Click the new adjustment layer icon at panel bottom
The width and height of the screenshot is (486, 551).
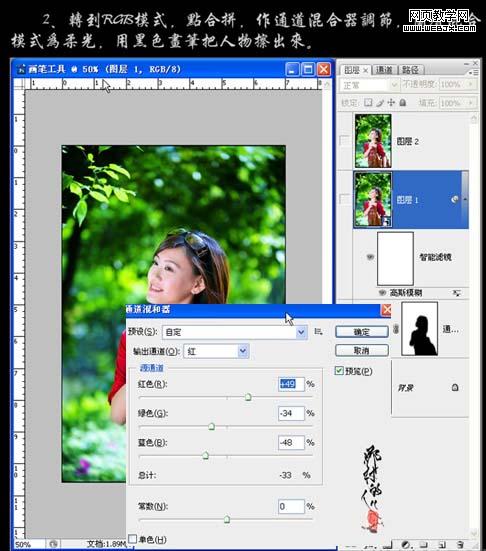(x=406, y=545)
